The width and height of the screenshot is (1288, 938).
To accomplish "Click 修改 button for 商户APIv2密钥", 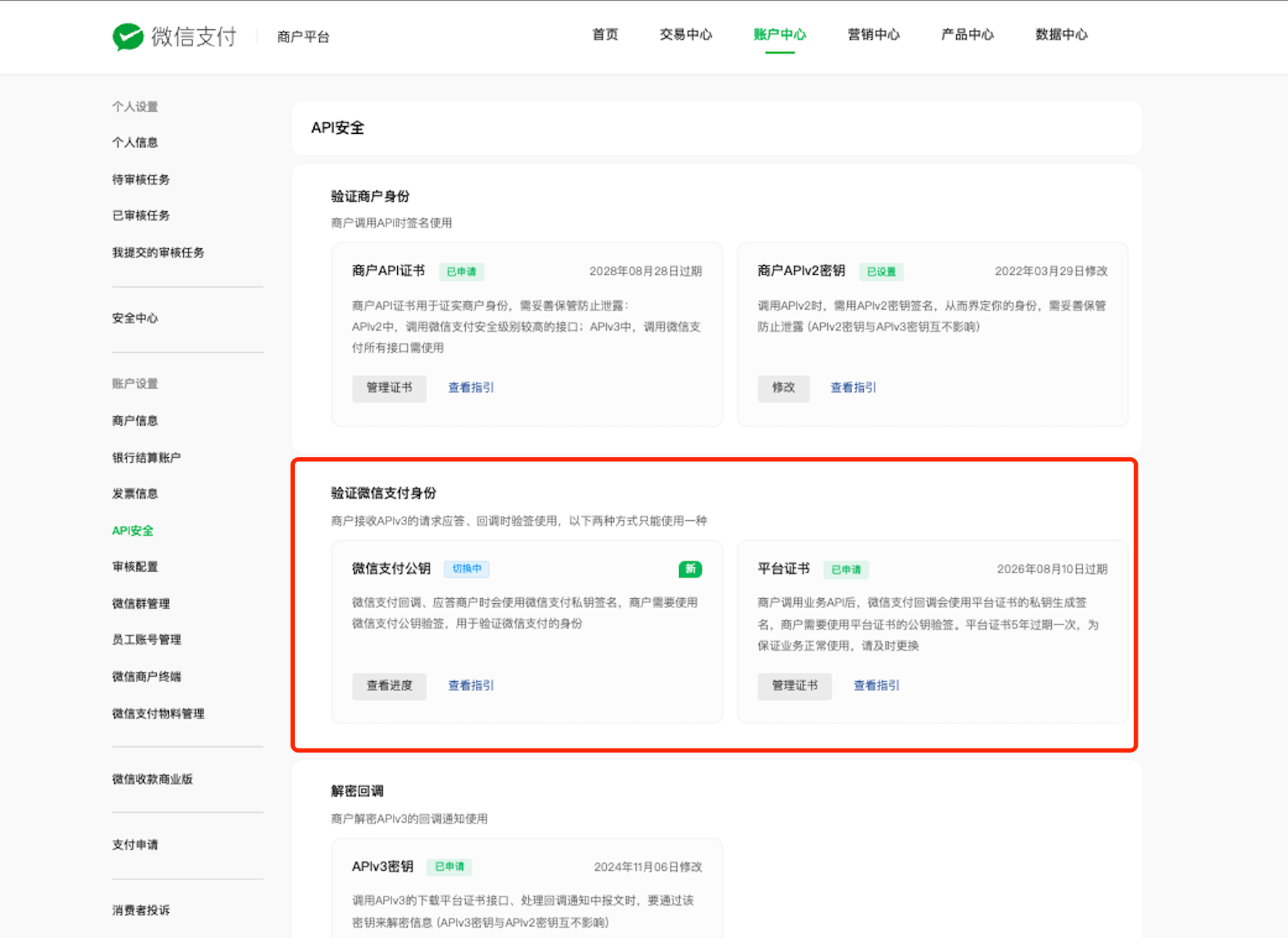I will [x=784, y=388].
